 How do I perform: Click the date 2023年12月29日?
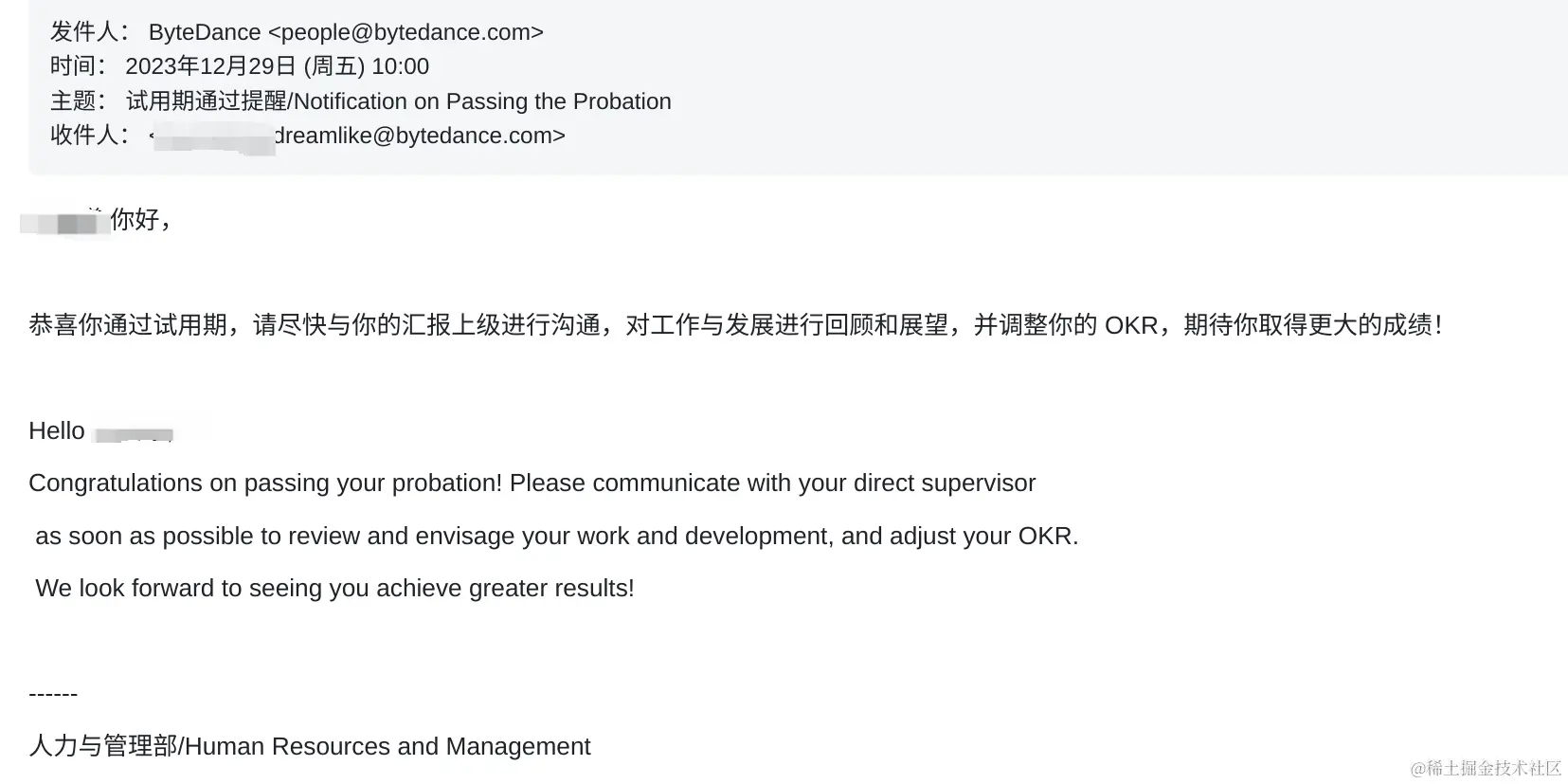tap(211, 66)
